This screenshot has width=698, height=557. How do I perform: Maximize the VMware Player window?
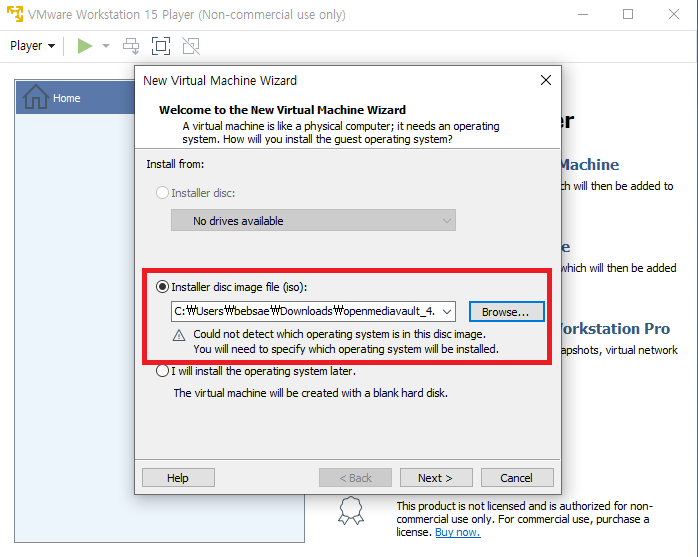[x=628, y=14]
